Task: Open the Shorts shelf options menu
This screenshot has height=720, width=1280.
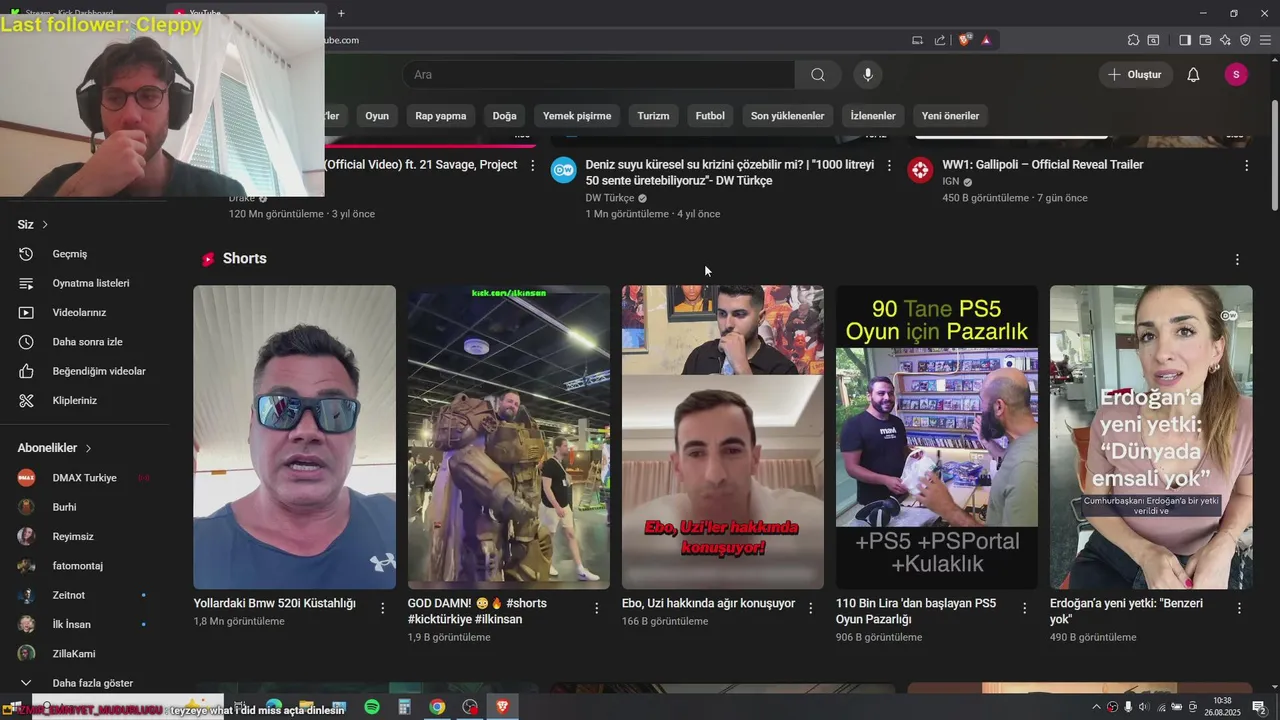Action: [x=1237, y=259]
